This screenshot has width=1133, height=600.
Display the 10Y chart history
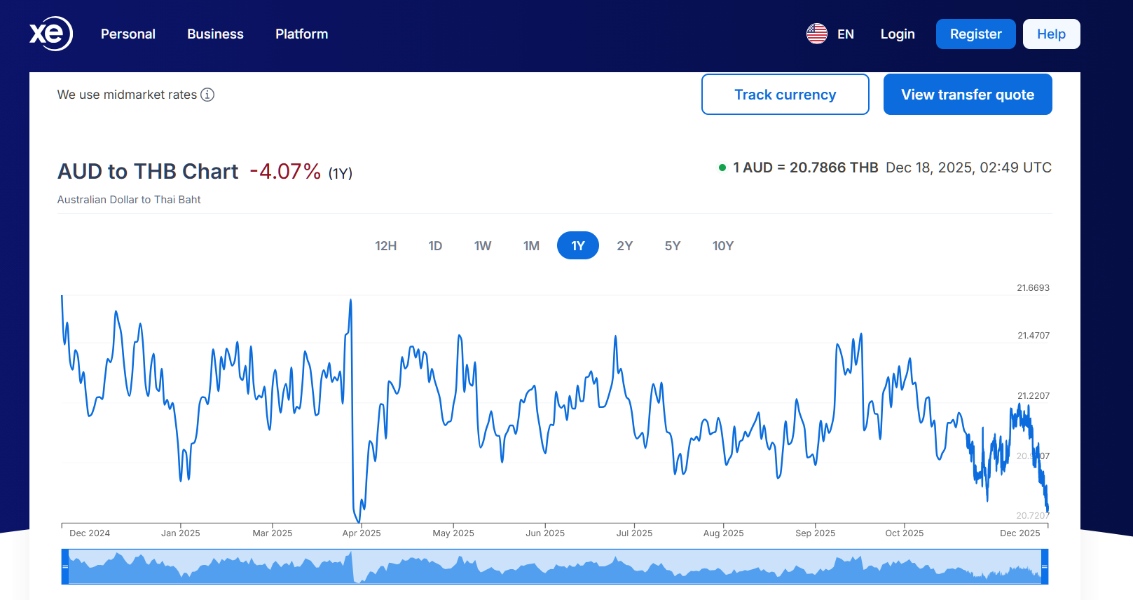(723, 246)
